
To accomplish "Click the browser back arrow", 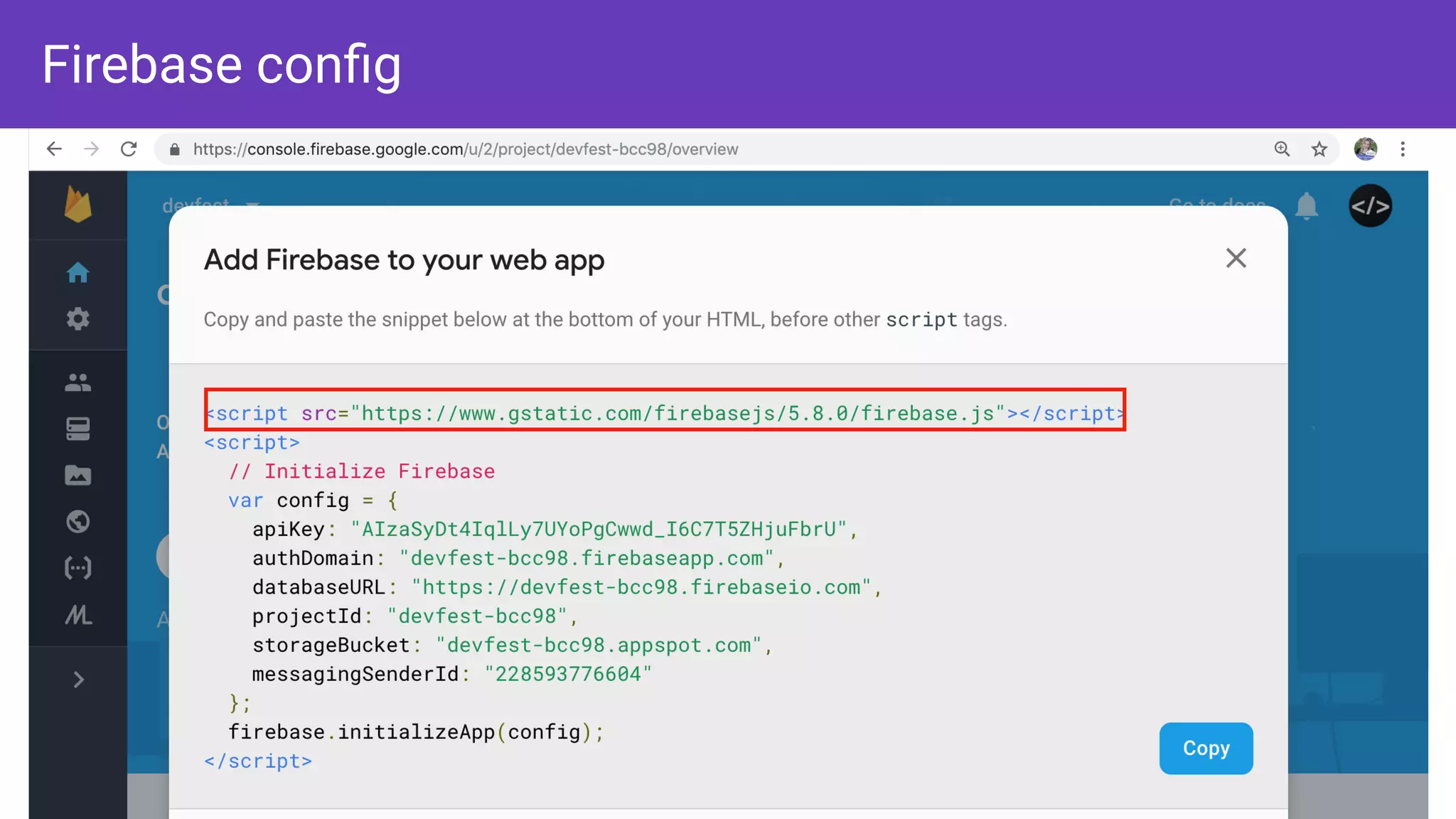I will (x=54, y=149).
